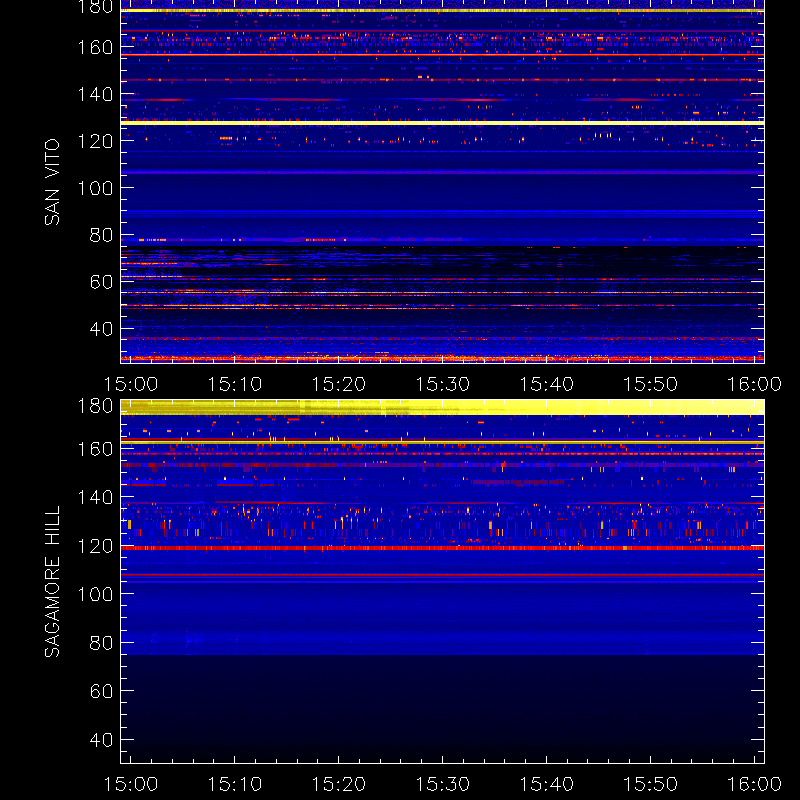Select the 60 label on SAN VITO axis
The height and width of the screenshot is (800, 800).
click(x=101, y=282)
